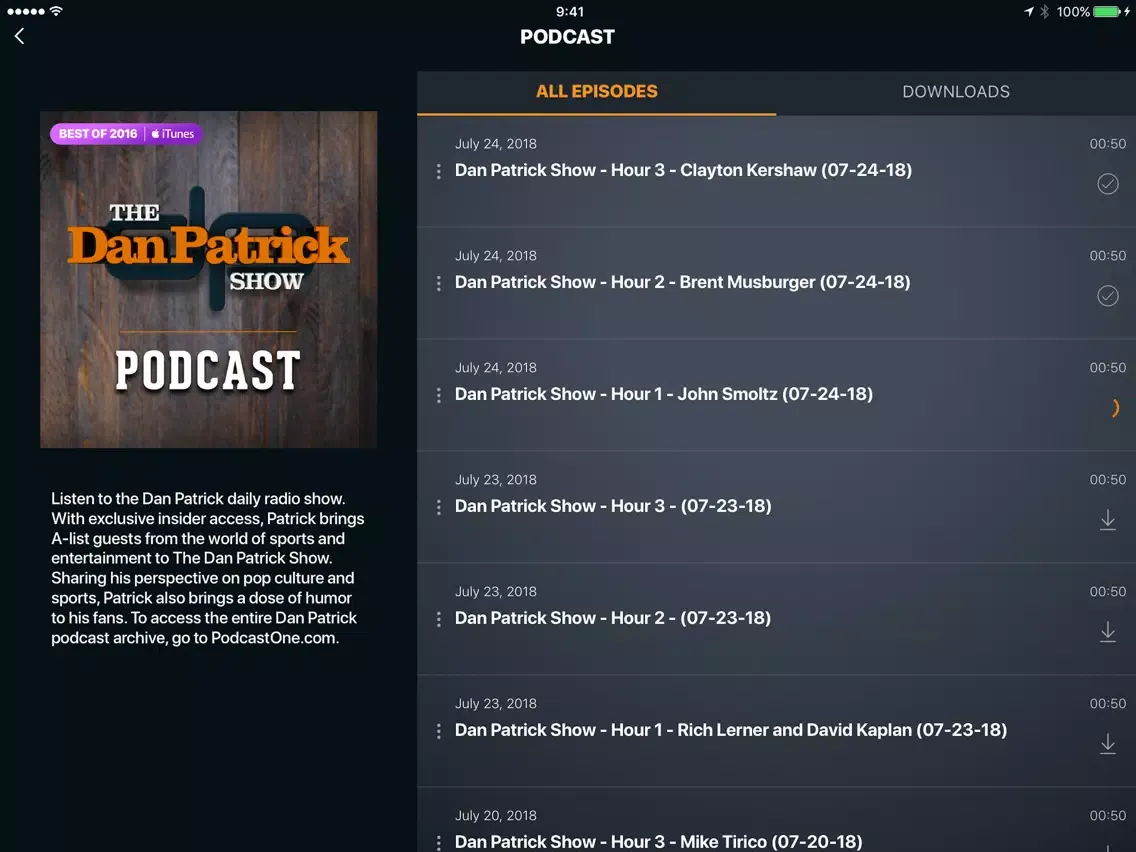Play Dan Patrick Show Hour 2 (07-23-18)
The height and width of the screenshot is (852, 1136).
[613, 618]
